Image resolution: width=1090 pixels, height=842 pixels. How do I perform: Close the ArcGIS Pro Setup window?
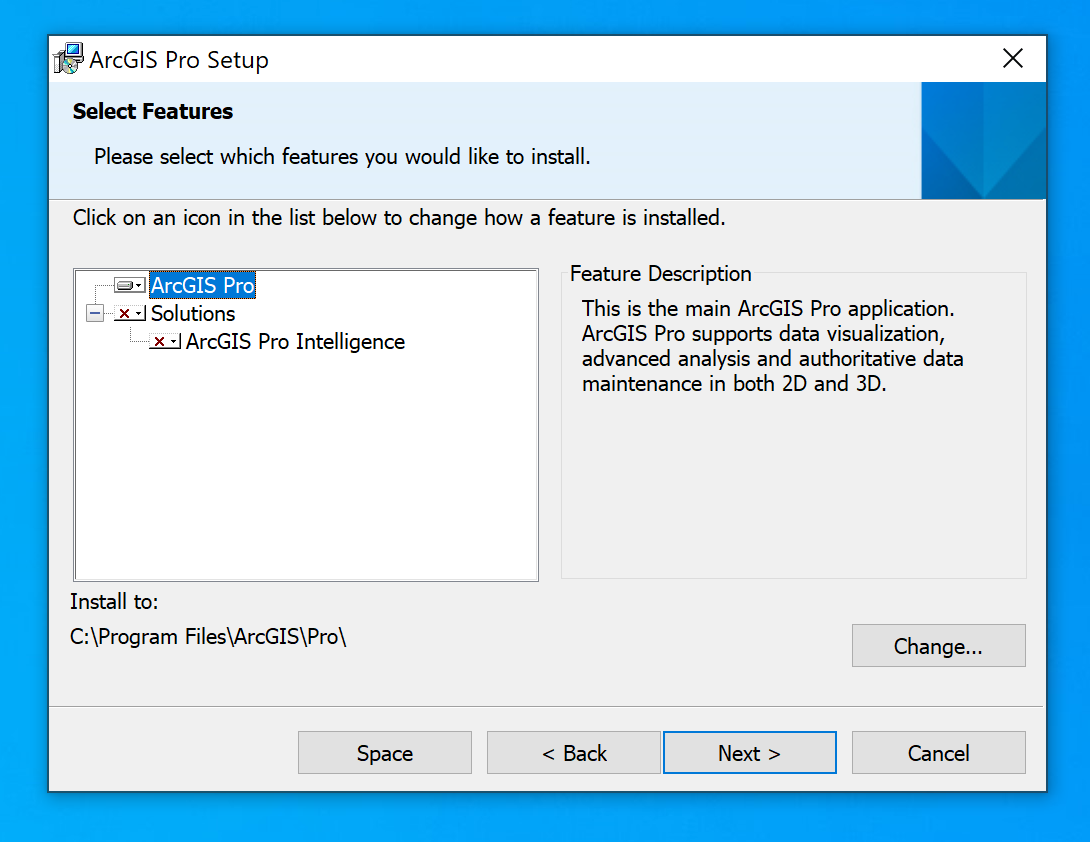(x=1013, y=59)
